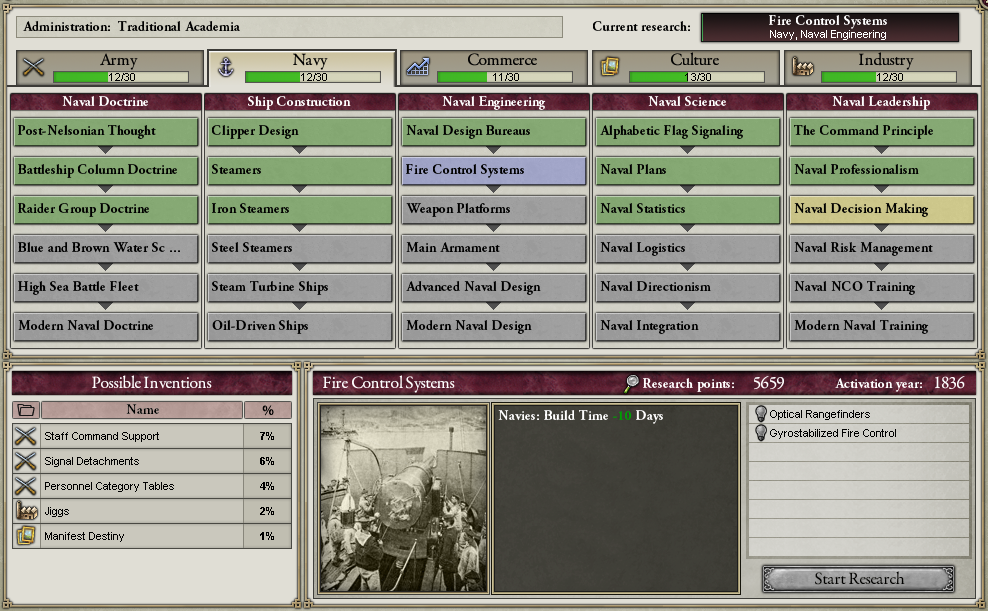988x611 pixels.
Task: Click the folder icon in Possible Inventions header
Action: [26, 410]
